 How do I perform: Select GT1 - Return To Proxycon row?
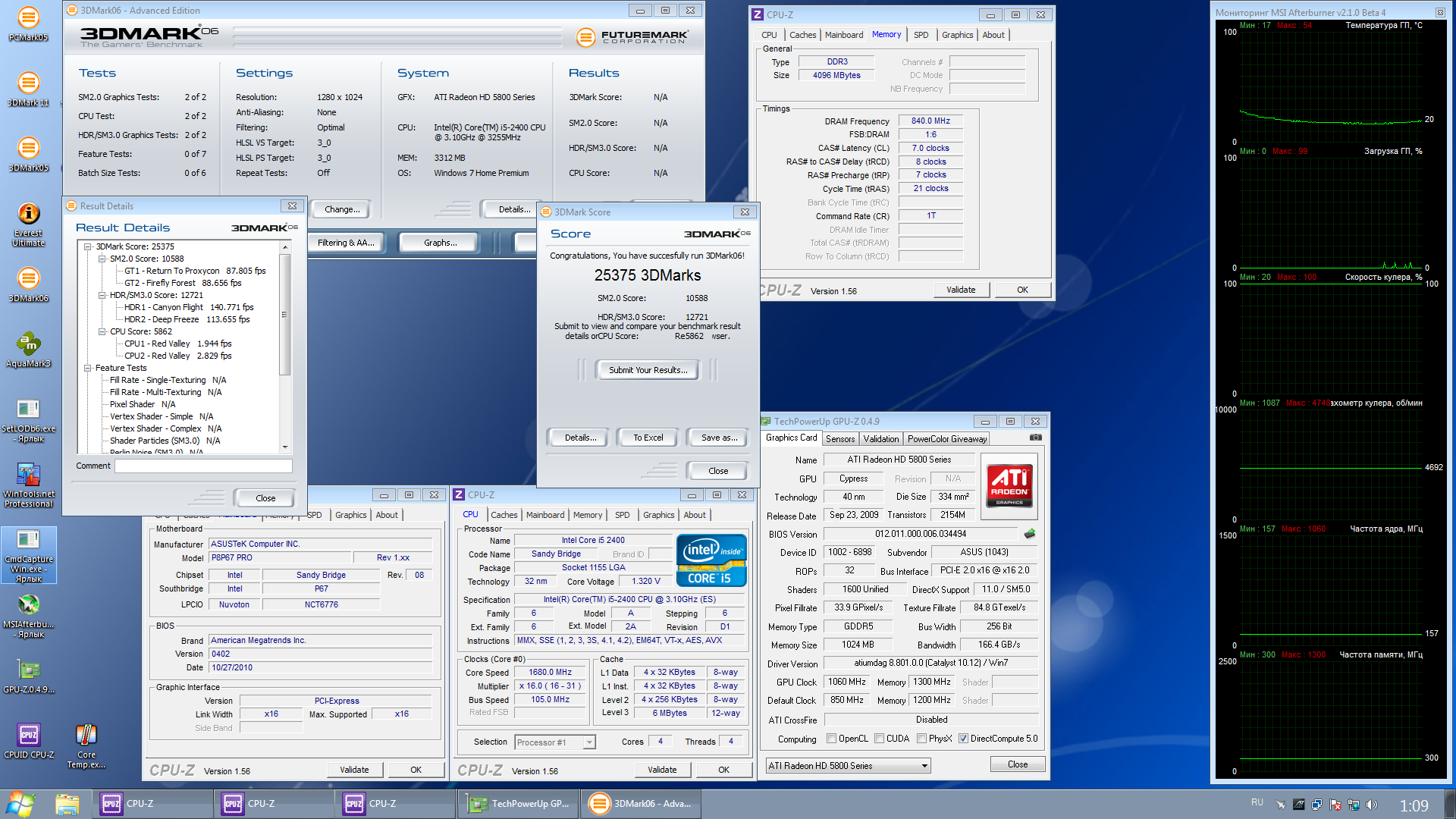click(195, 271)
